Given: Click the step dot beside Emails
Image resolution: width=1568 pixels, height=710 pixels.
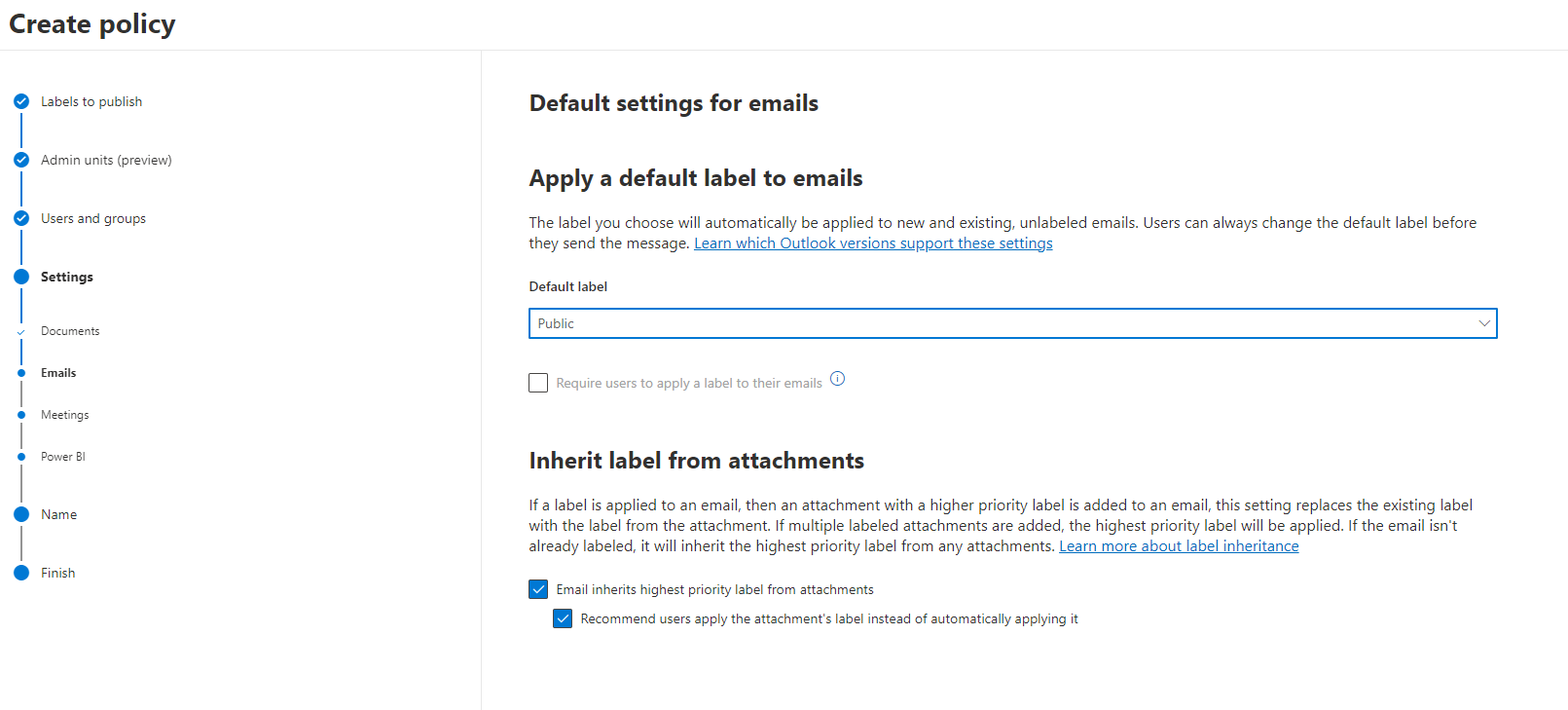Looking at the screenshot, I should pos(21,373).
